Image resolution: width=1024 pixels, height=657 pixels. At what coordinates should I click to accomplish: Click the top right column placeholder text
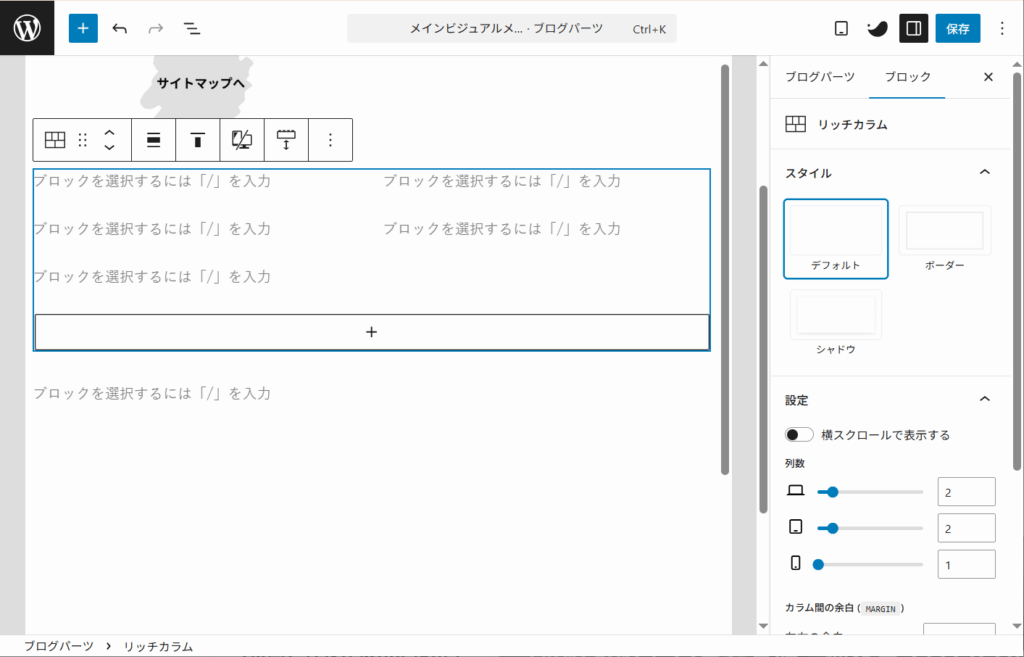click(502, 181)
